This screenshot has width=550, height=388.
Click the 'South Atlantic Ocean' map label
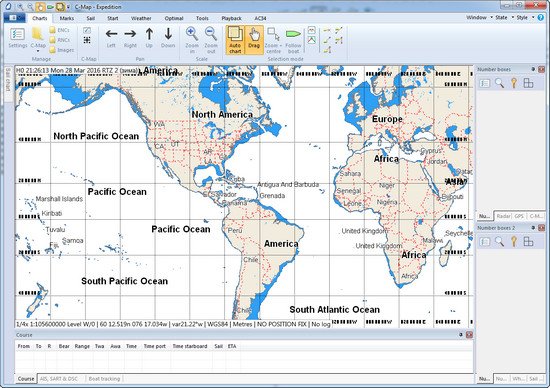pyautogui.click(x=335, y=310)
